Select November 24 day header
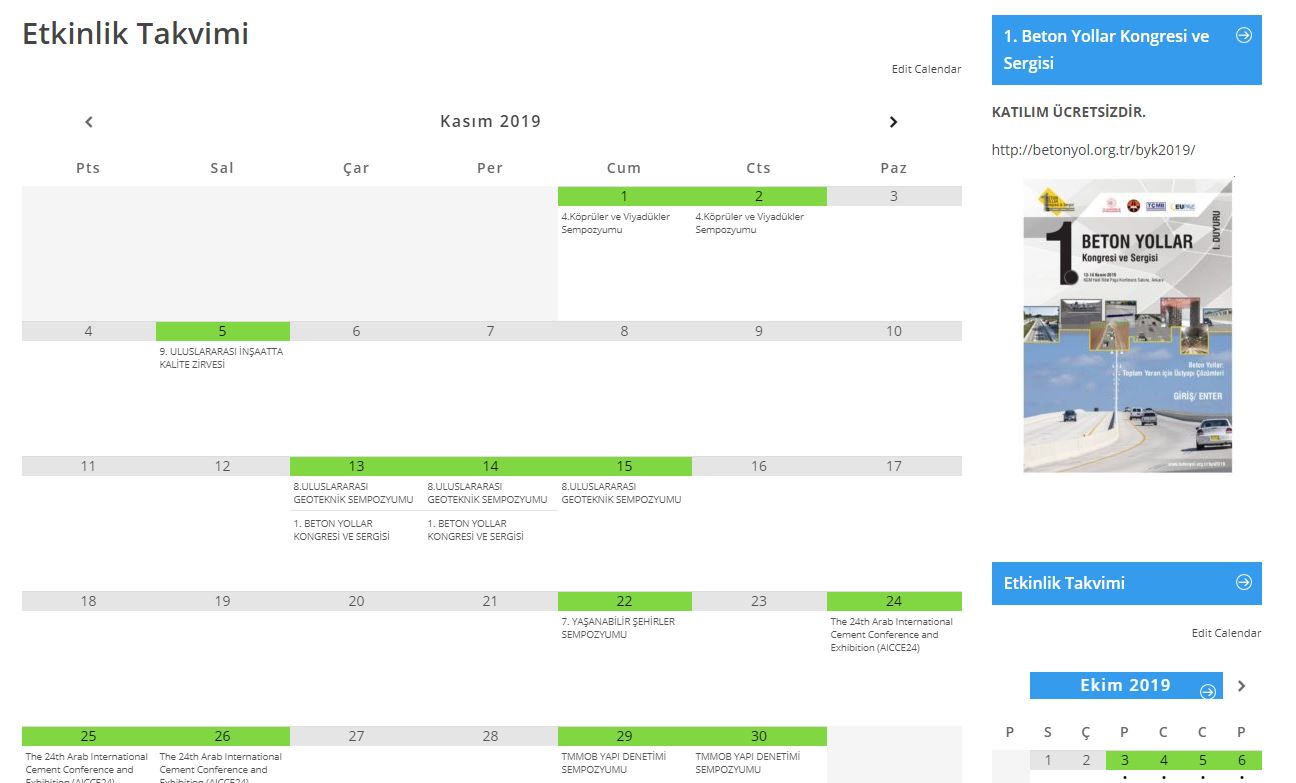1296x783 pixels. click(x=894, y=601)
